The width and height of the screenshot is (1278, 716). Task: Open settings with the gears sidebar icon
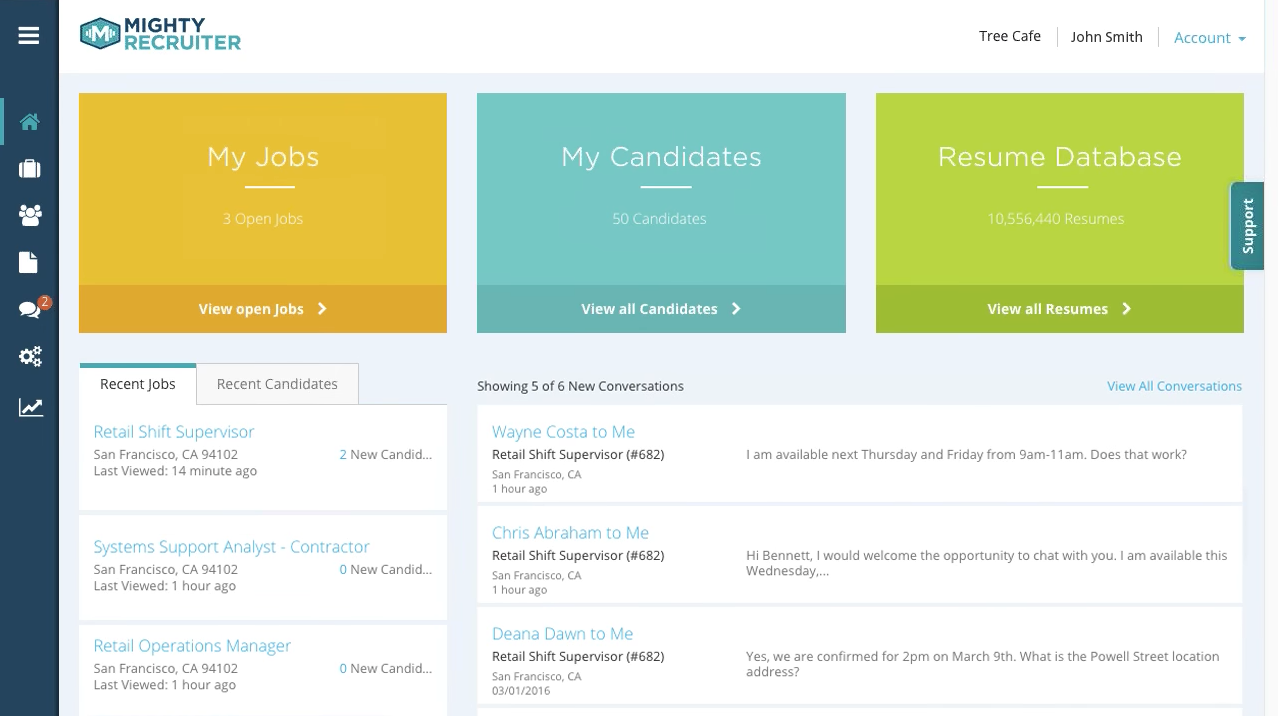point(29,356)
